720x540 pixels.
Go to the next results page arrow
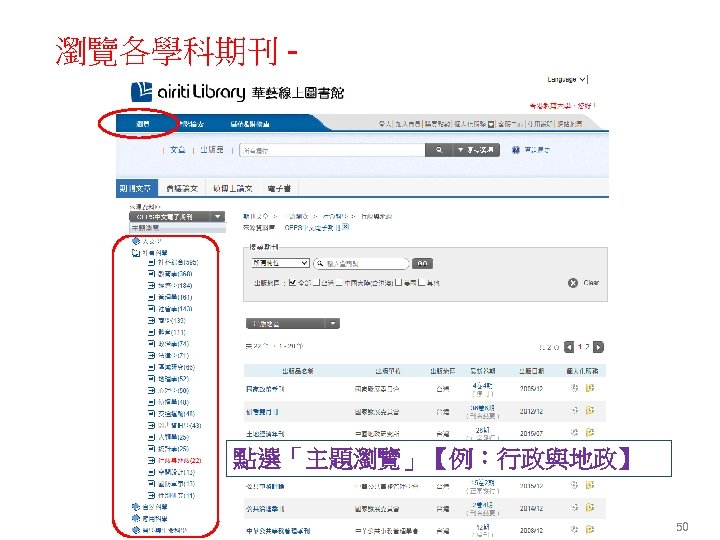tap(598, 347)
